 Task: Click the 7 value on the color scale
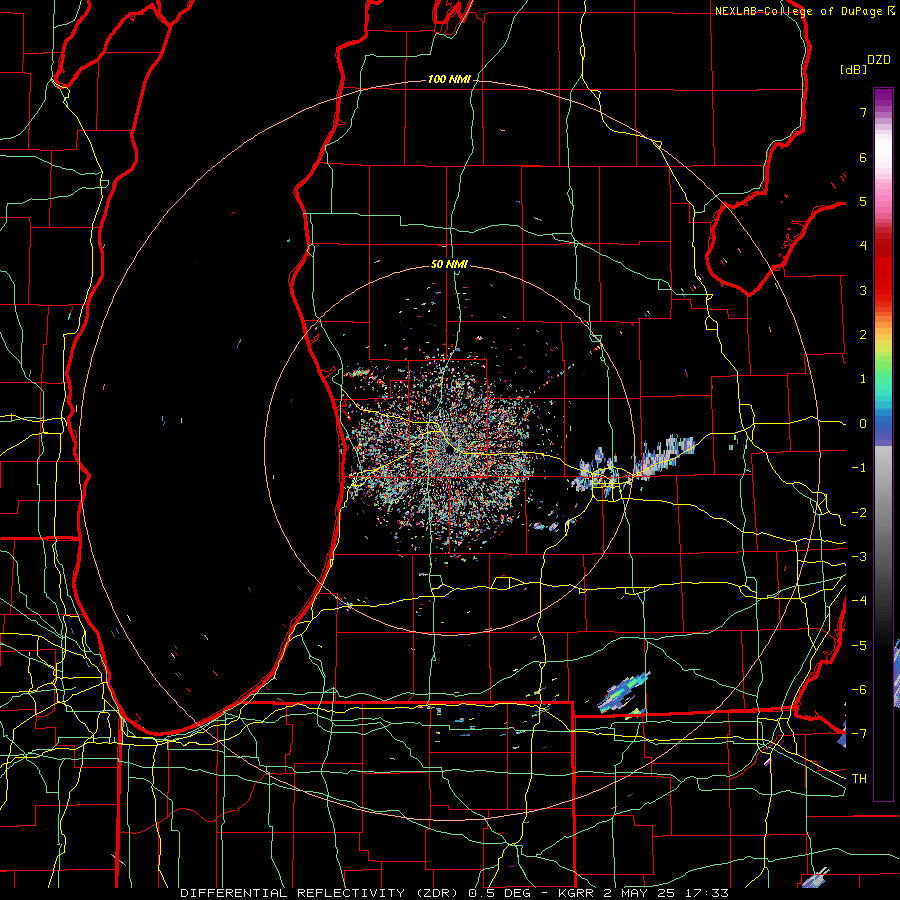click(863, 112)
